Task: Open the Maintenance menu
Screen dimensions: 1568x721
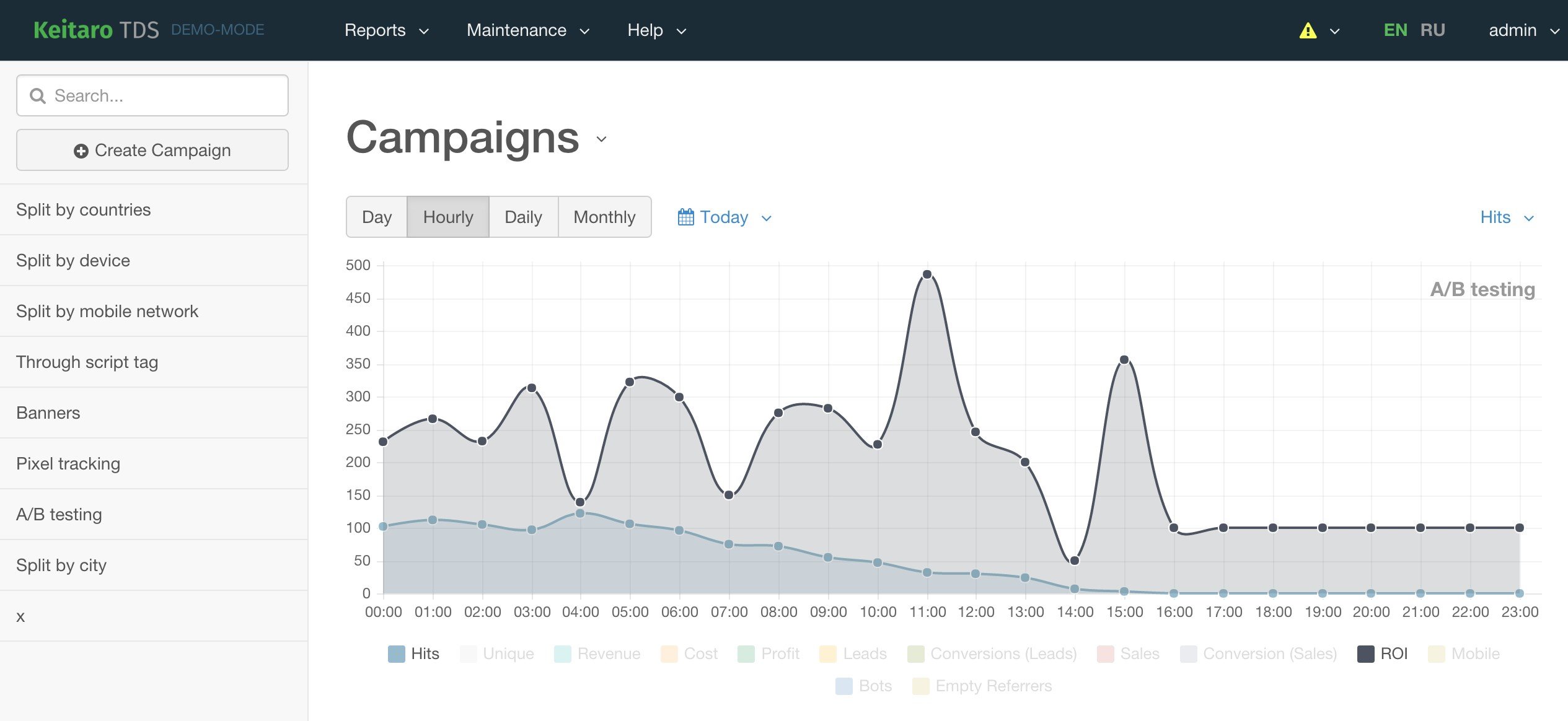Action: [528, 30]
